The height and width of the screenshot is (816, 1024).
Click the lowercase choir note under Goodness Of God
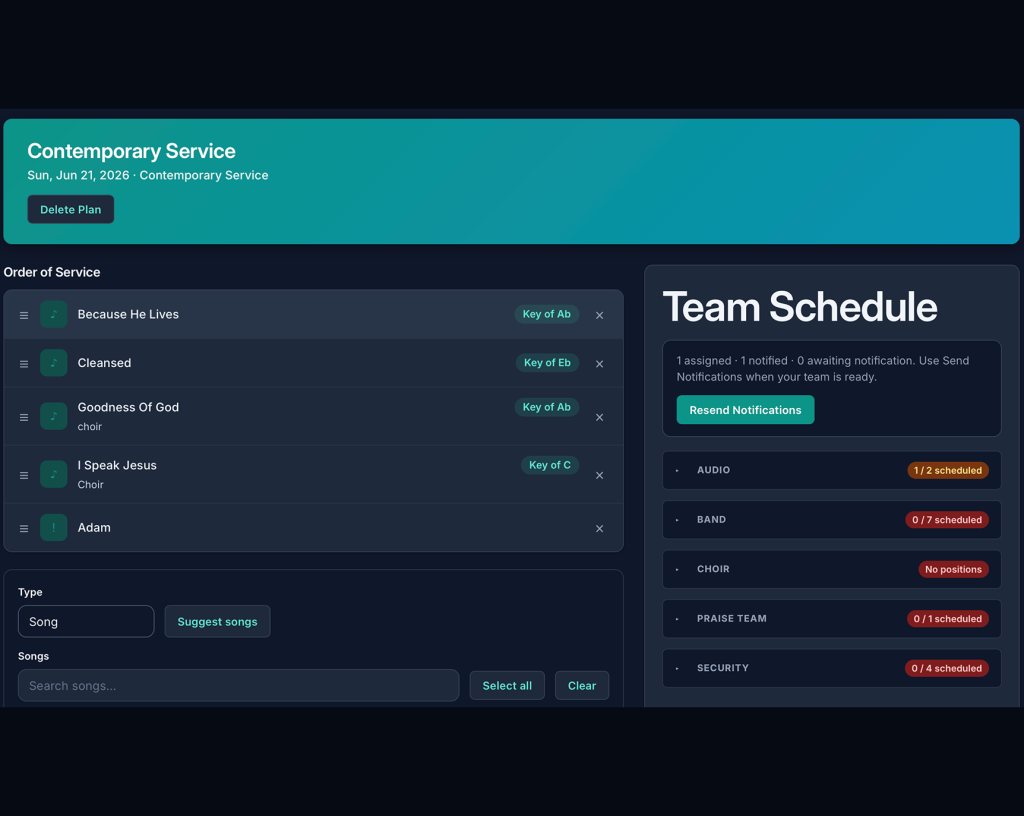click(x=89, y=426)
